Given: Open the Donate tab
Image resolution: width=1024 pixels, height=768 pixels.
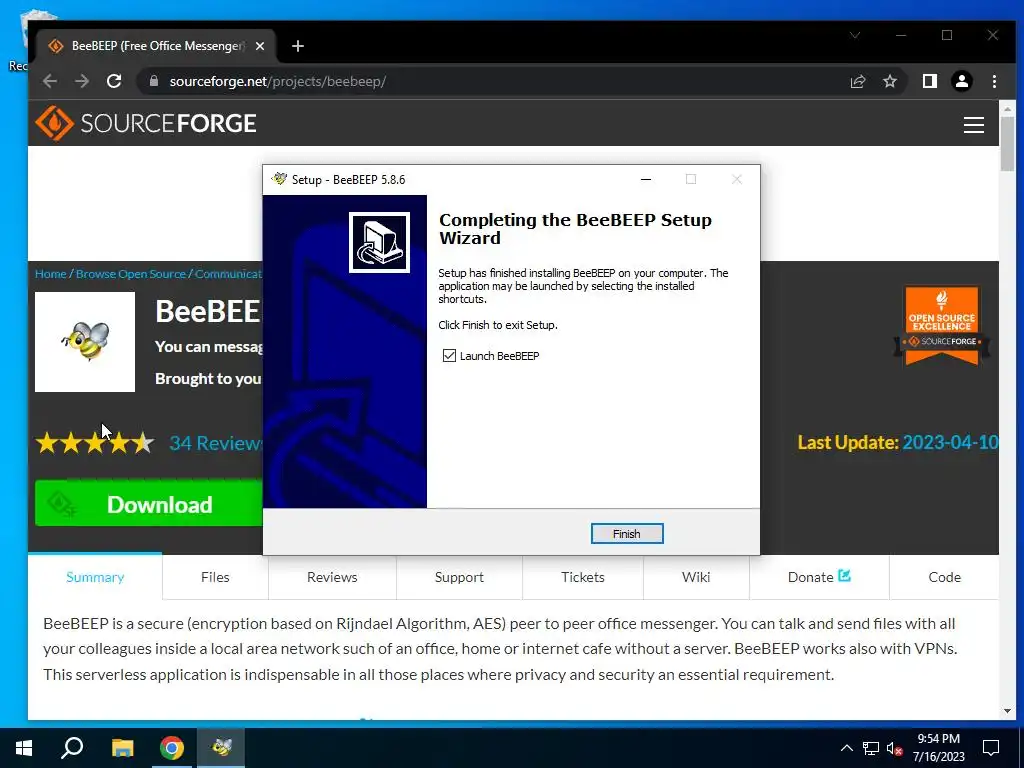Looking at the screenshot, I should (x=819, y=577).
